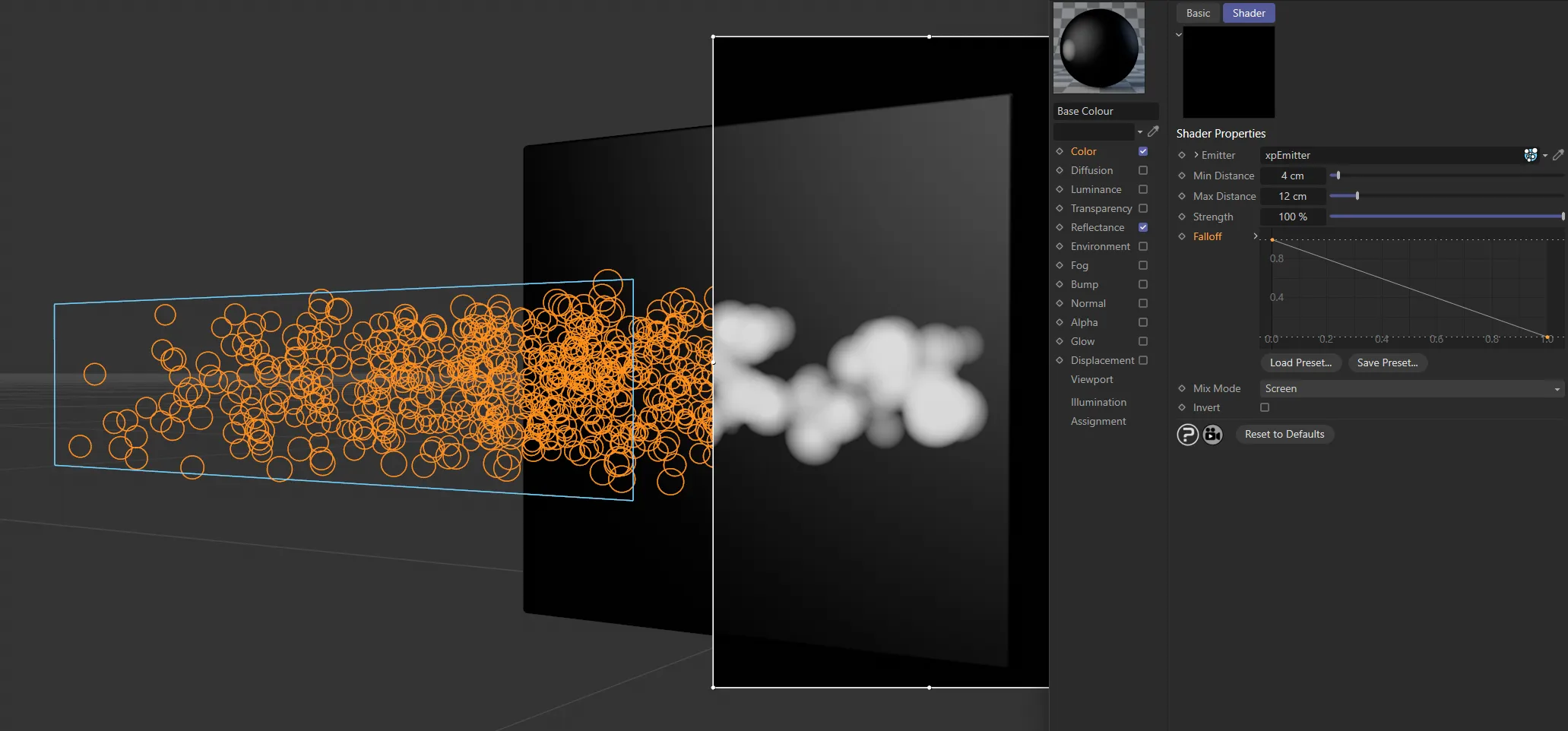Toggle the Invert checkbox on
This screenshot has height=731, width=1568.
point(1264,407)
